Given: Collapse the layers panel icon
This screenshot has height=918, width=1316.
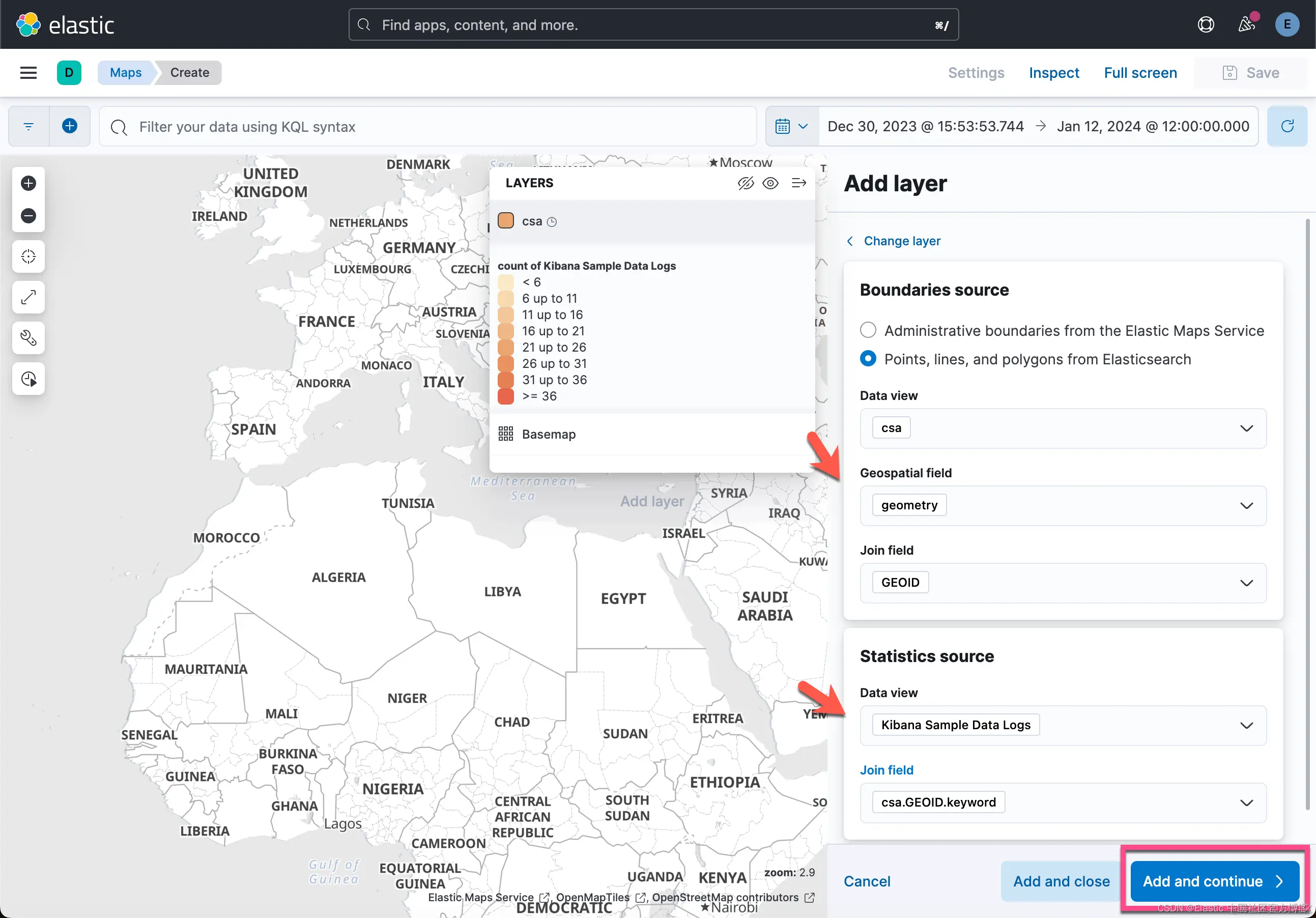Looking at the screenshot, I should pos(798,183).
